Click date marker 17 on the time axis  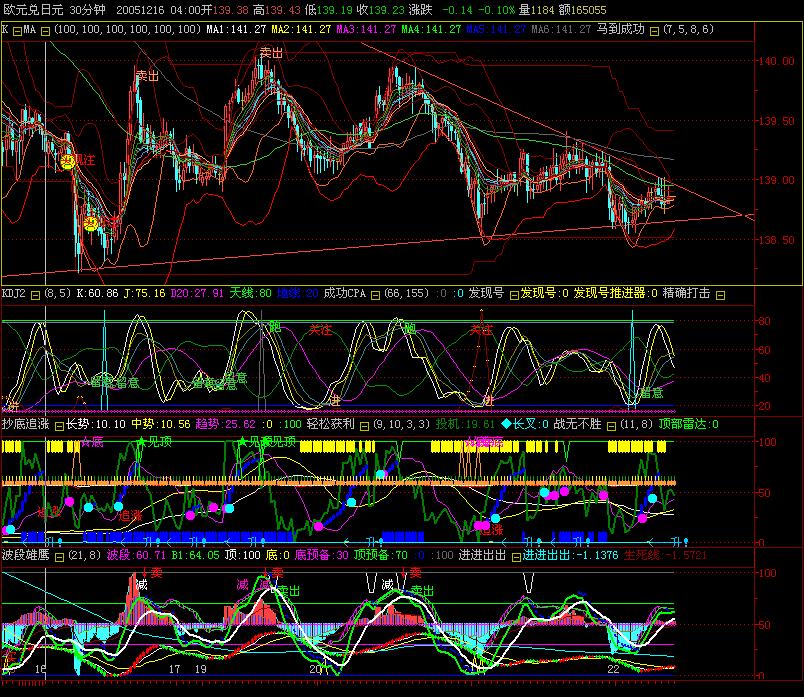click(x=174, y=669)
